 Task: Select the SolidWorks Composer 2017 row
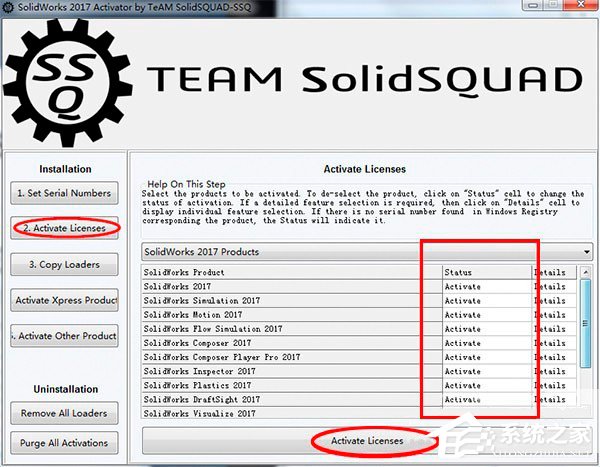[292, 343]
